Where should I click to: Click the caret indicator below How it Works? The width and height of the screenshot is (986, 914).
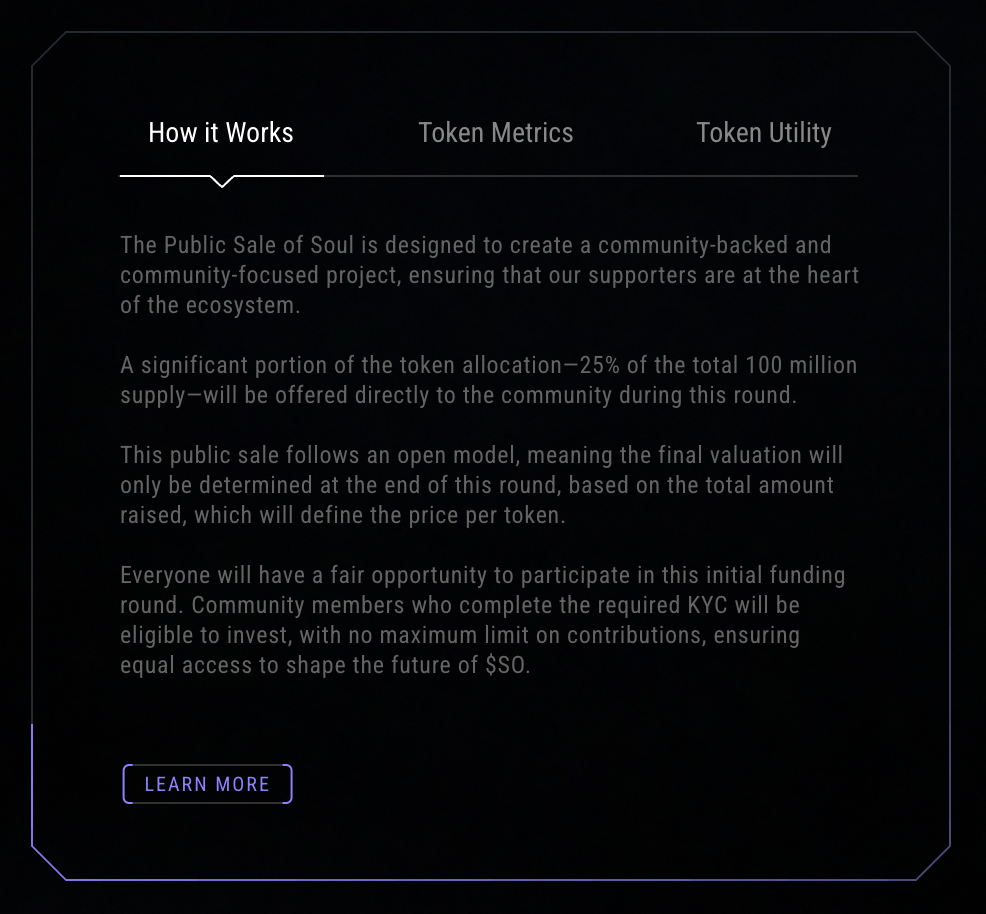tap(223, 182)
